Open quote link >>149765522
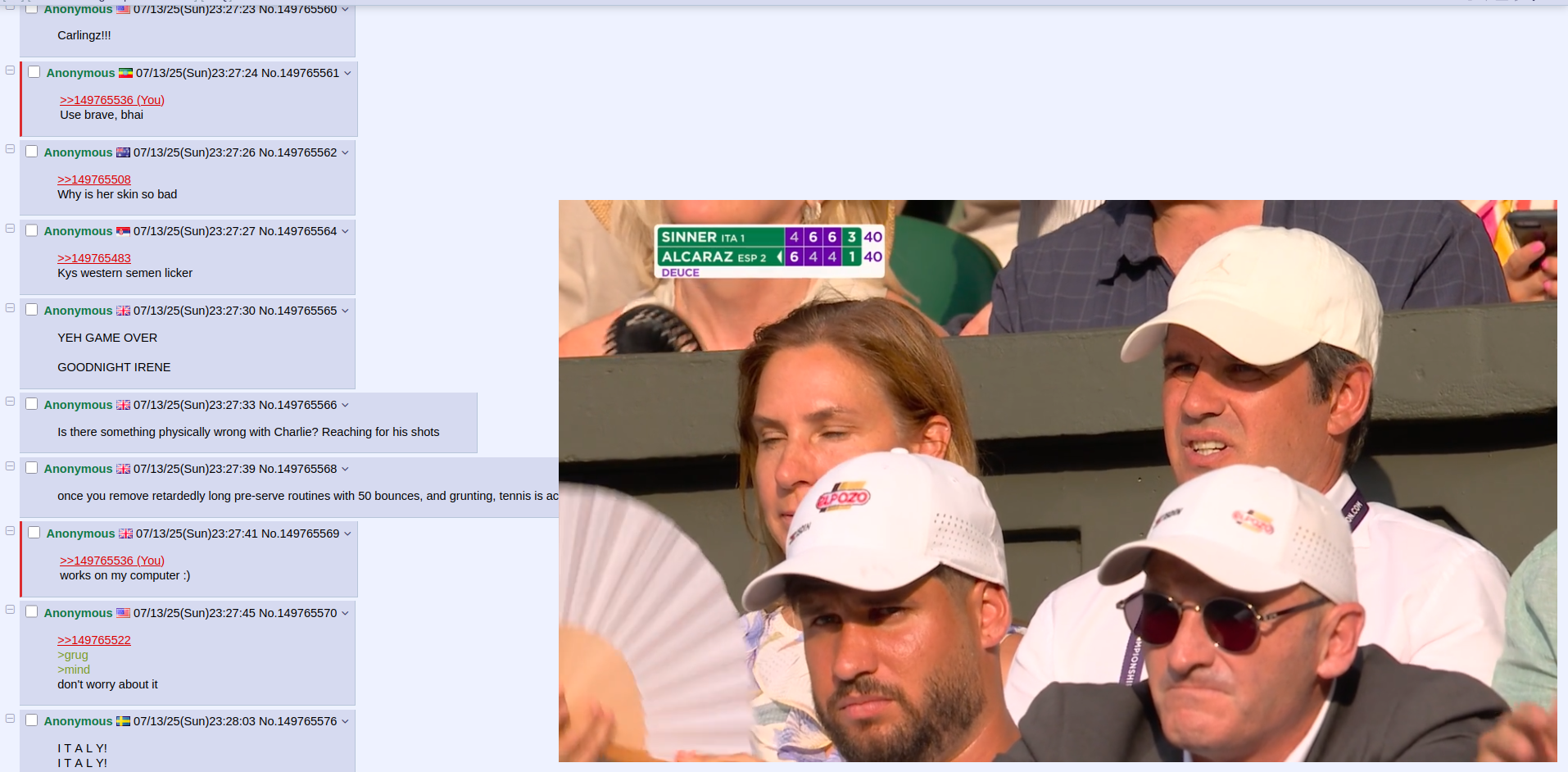 94,640
